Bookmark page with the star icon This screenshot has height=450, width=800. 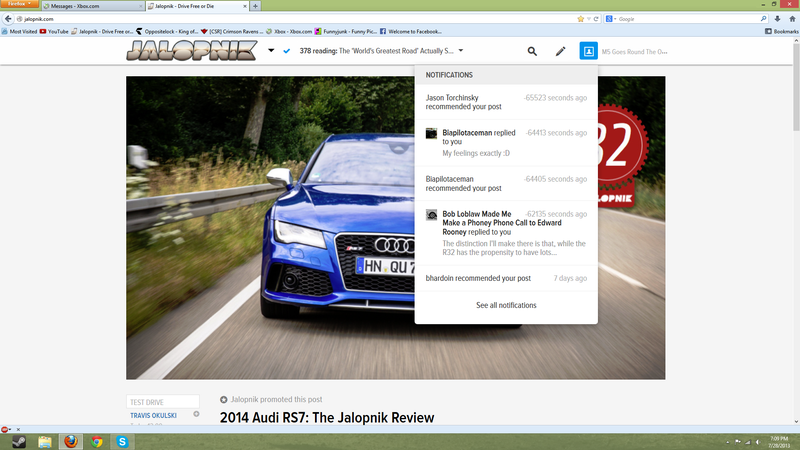tap(580, 19)
